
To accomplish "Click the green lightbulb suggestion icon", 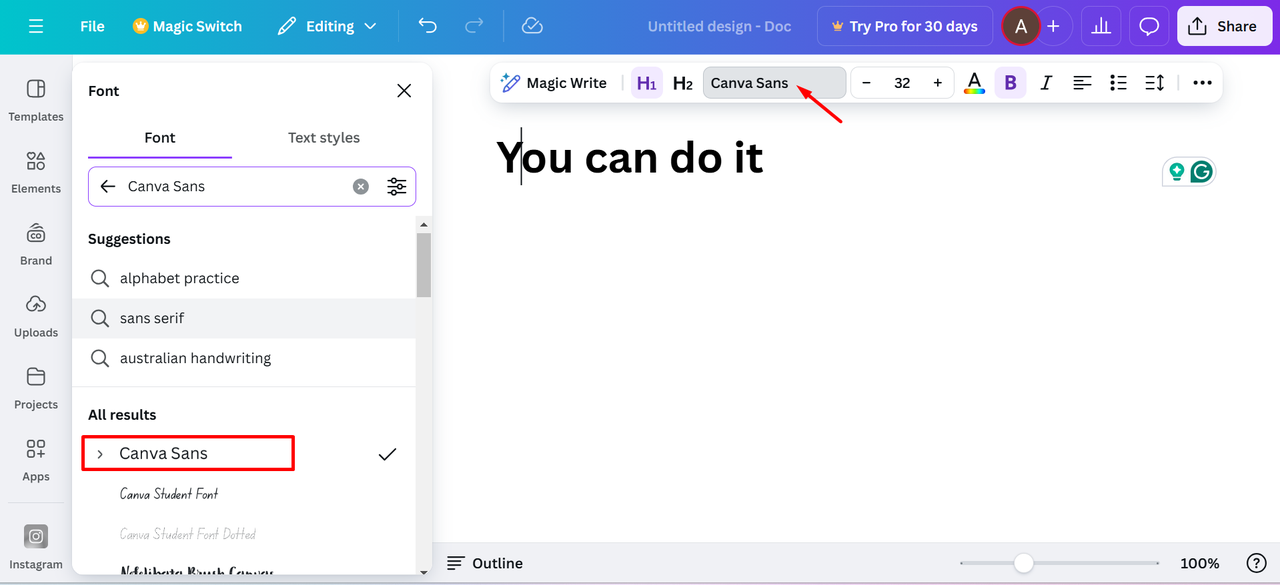I will point(1176,172).
